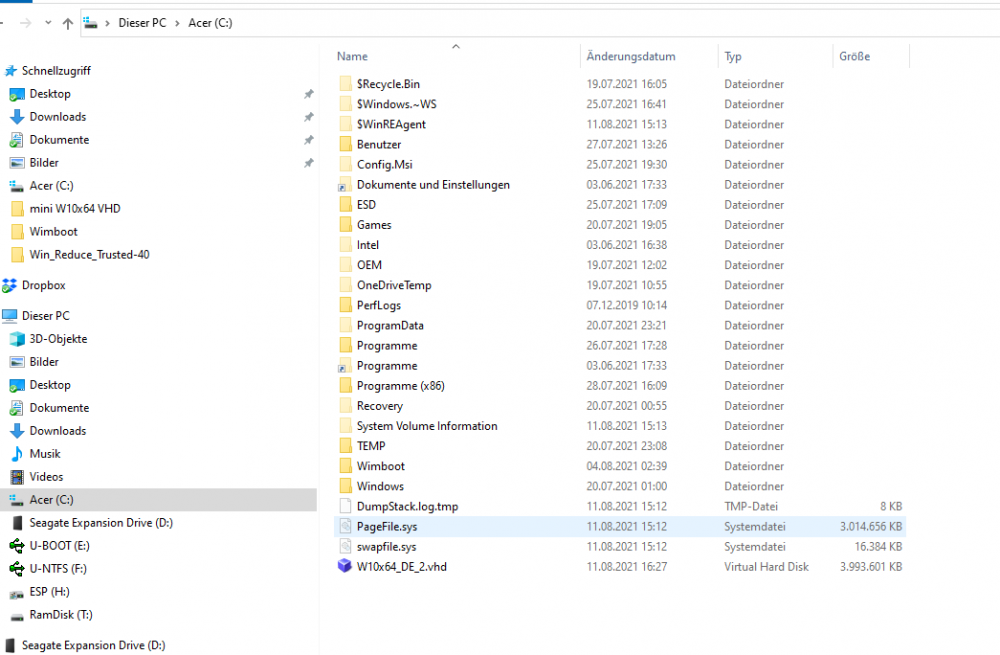Viewport: 1000px width, 655px height.
Task: Click the up-arrow navigation button
Action: tap(68, 23)
